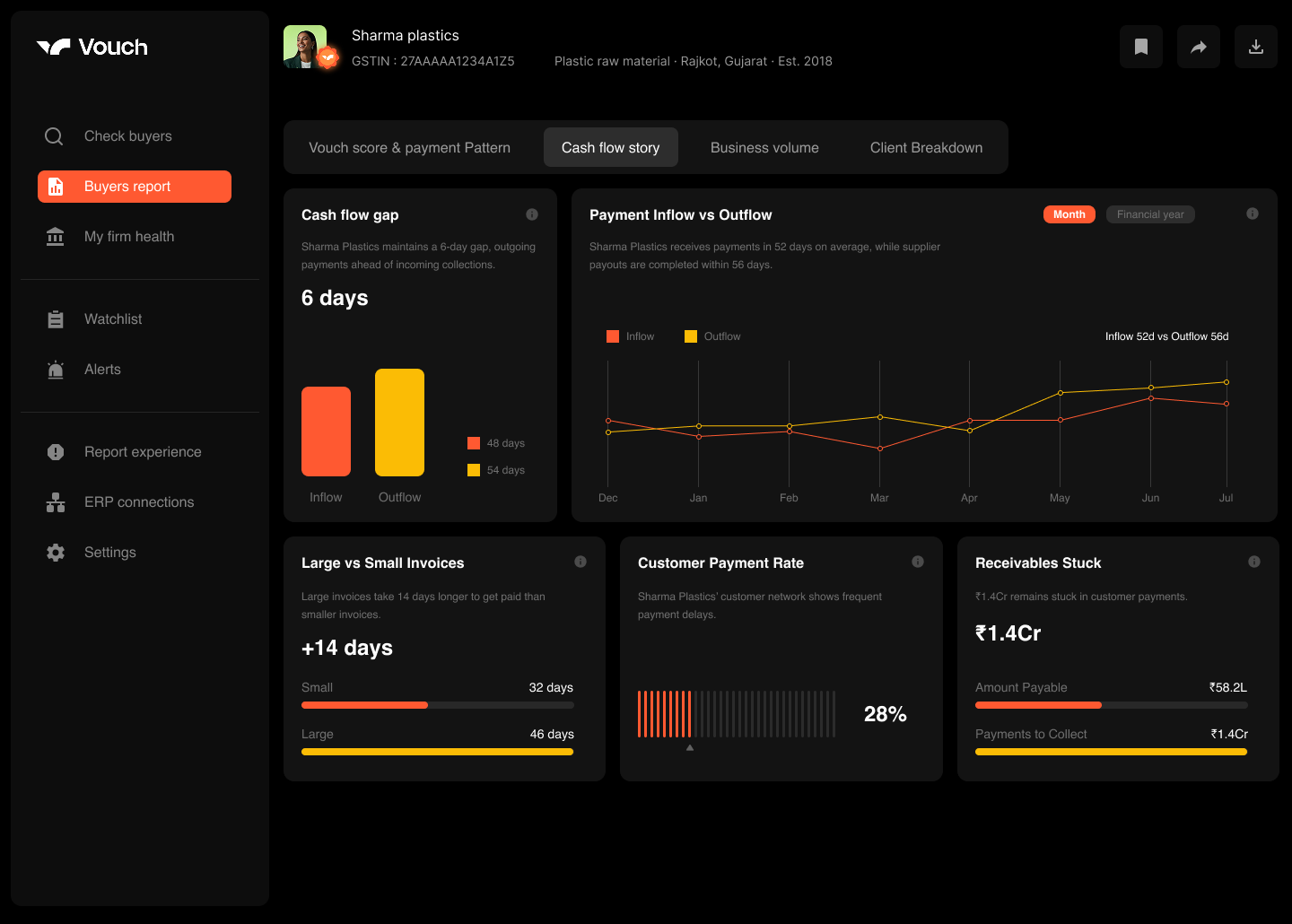
Task: Switch chart to Month view
Action: click(x=1069, y=214)
